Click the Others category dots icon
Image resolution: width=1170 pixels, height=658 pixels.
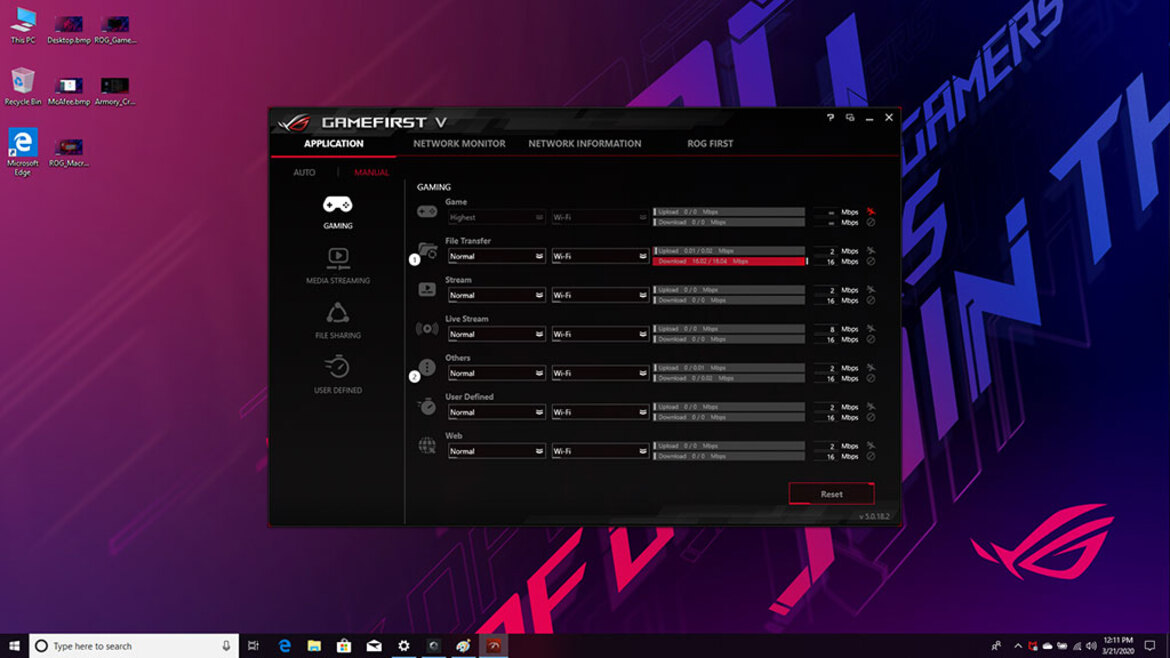427,367
